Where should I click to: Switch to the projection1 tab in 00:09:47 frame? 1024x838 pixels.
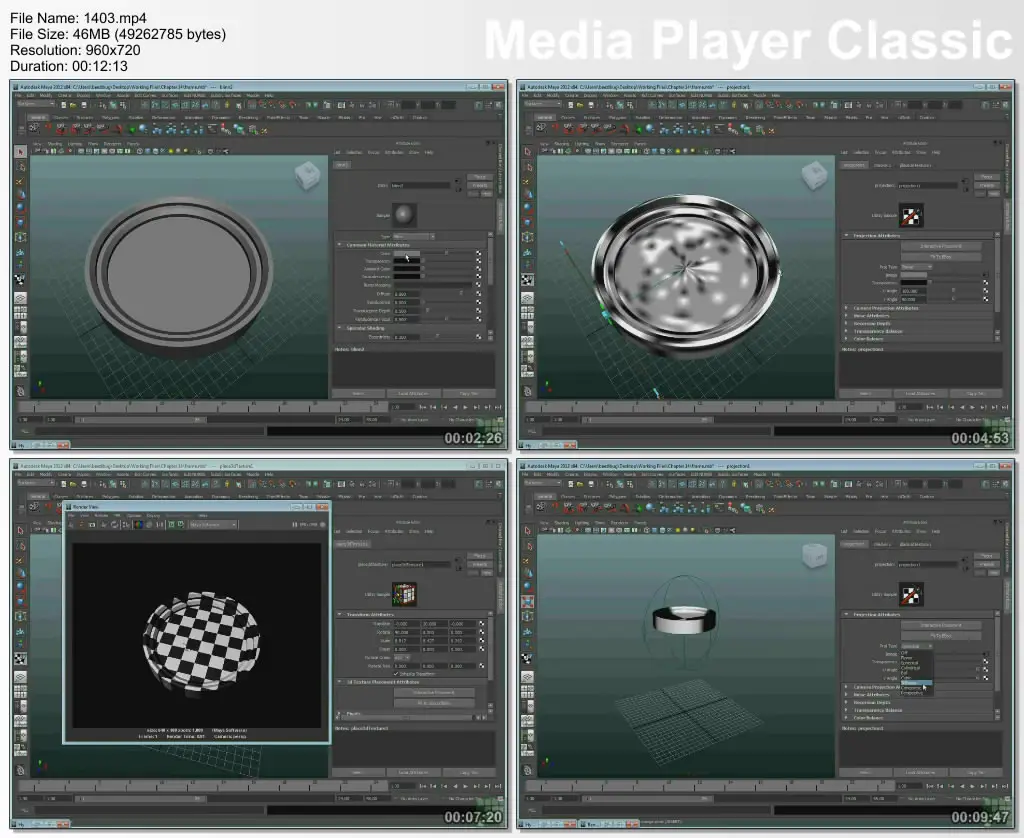pos(854,544)
